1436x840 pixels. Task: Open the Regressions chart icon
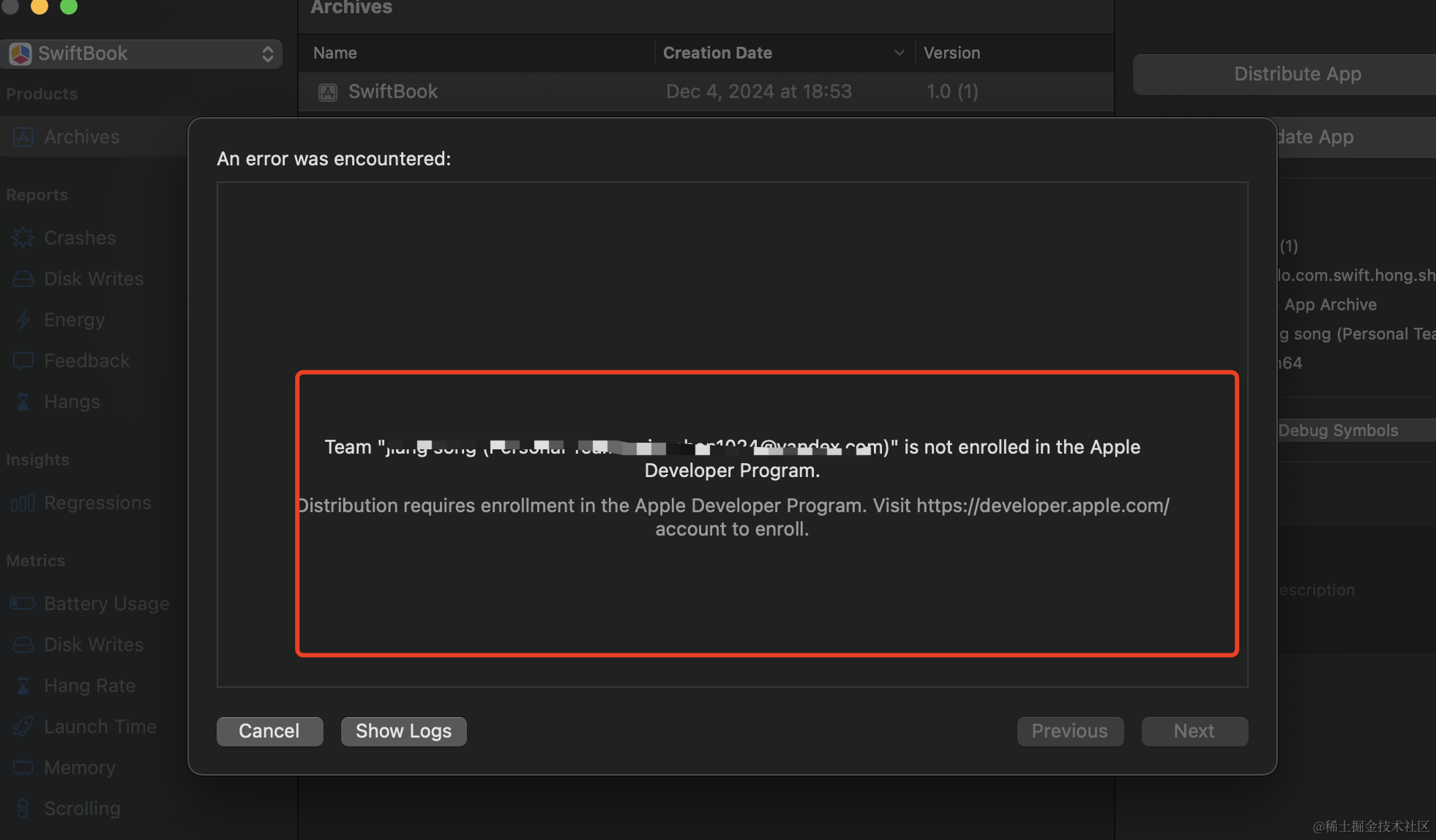(23, 503)
